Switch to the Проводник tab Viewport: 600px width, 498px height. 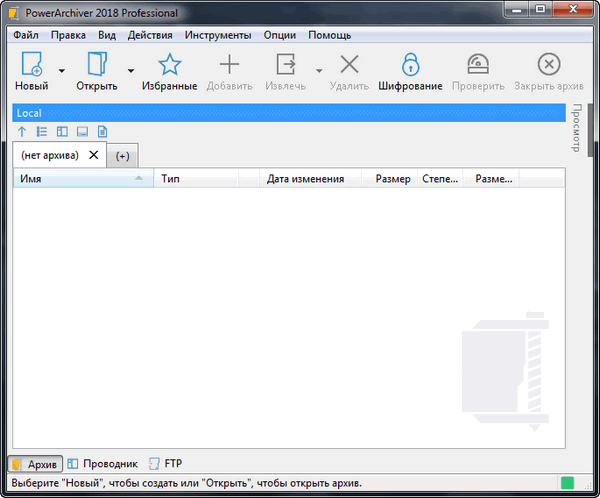102,464
